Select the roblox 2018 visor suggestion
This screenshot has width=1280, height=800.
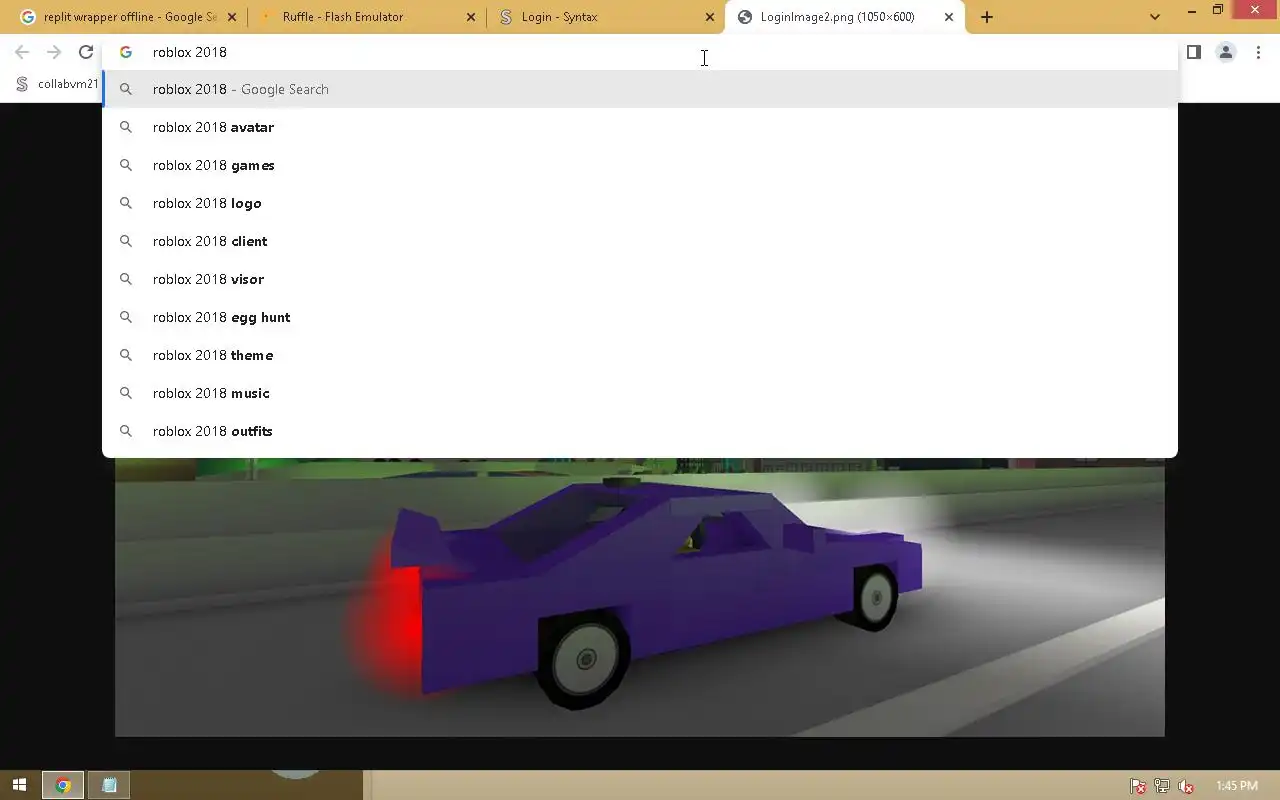[x=640, y=279]
